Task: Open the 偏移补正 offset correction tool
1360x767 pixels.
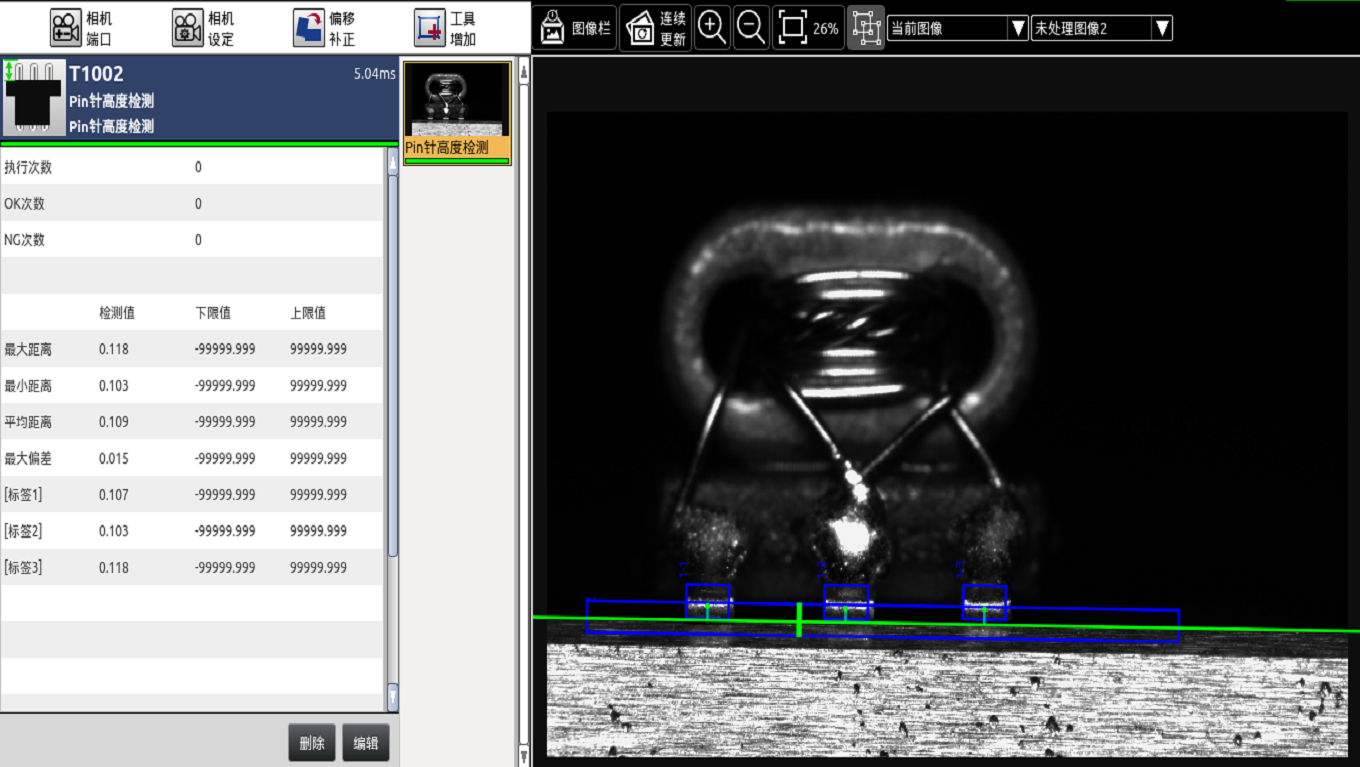Action: click(x=324, y=28)
